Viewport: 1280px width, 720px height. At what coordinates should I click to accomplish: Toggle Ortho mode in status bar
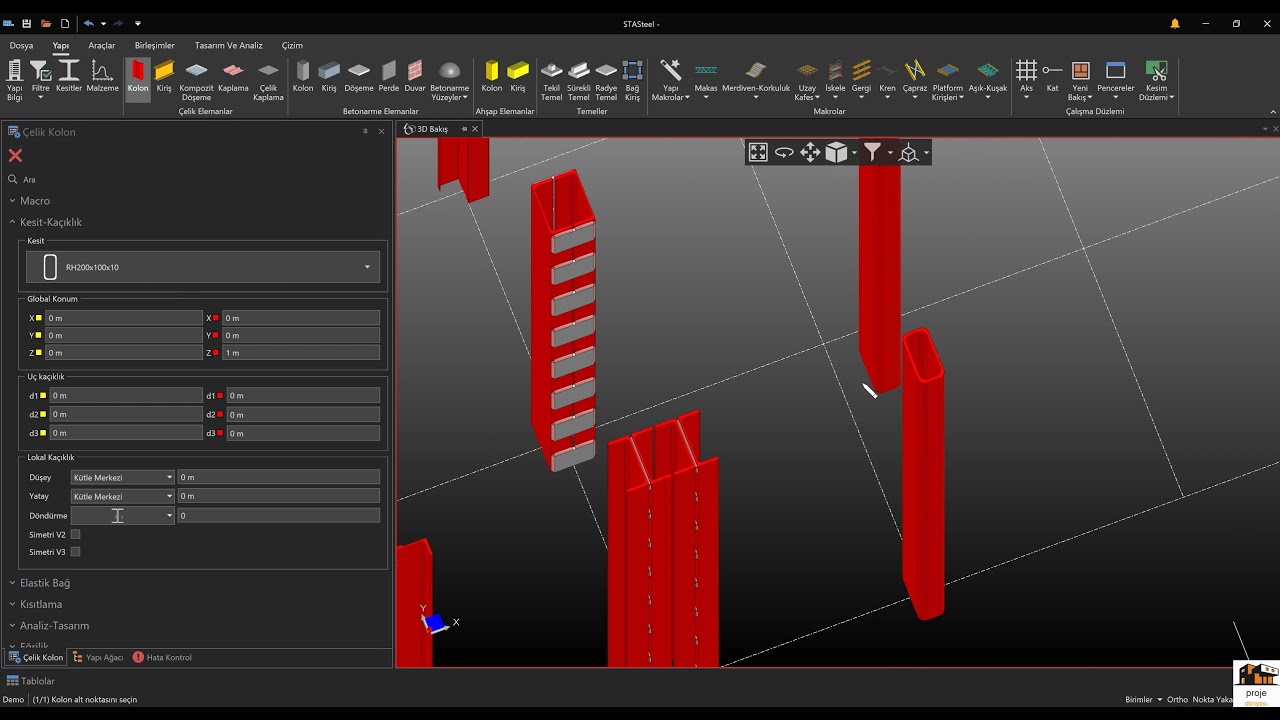(1177, 700)
